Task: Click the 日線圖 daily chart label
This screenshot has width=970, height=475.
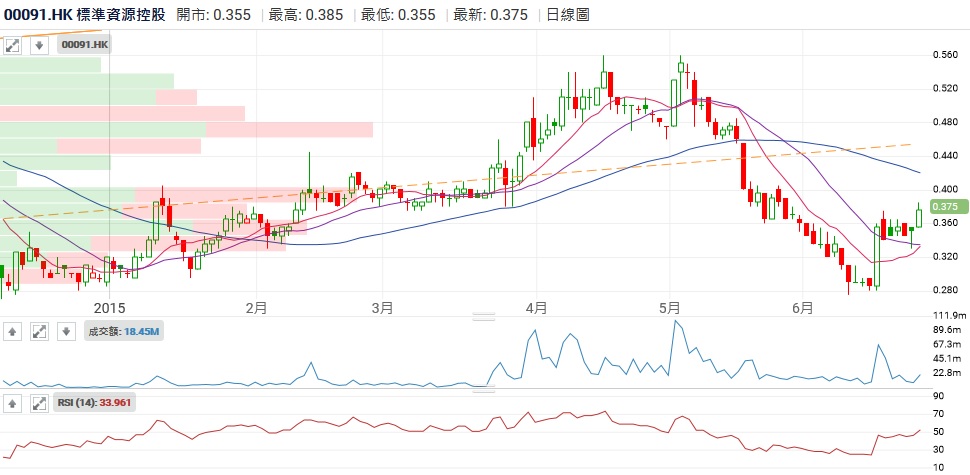Action: [568, 15]
